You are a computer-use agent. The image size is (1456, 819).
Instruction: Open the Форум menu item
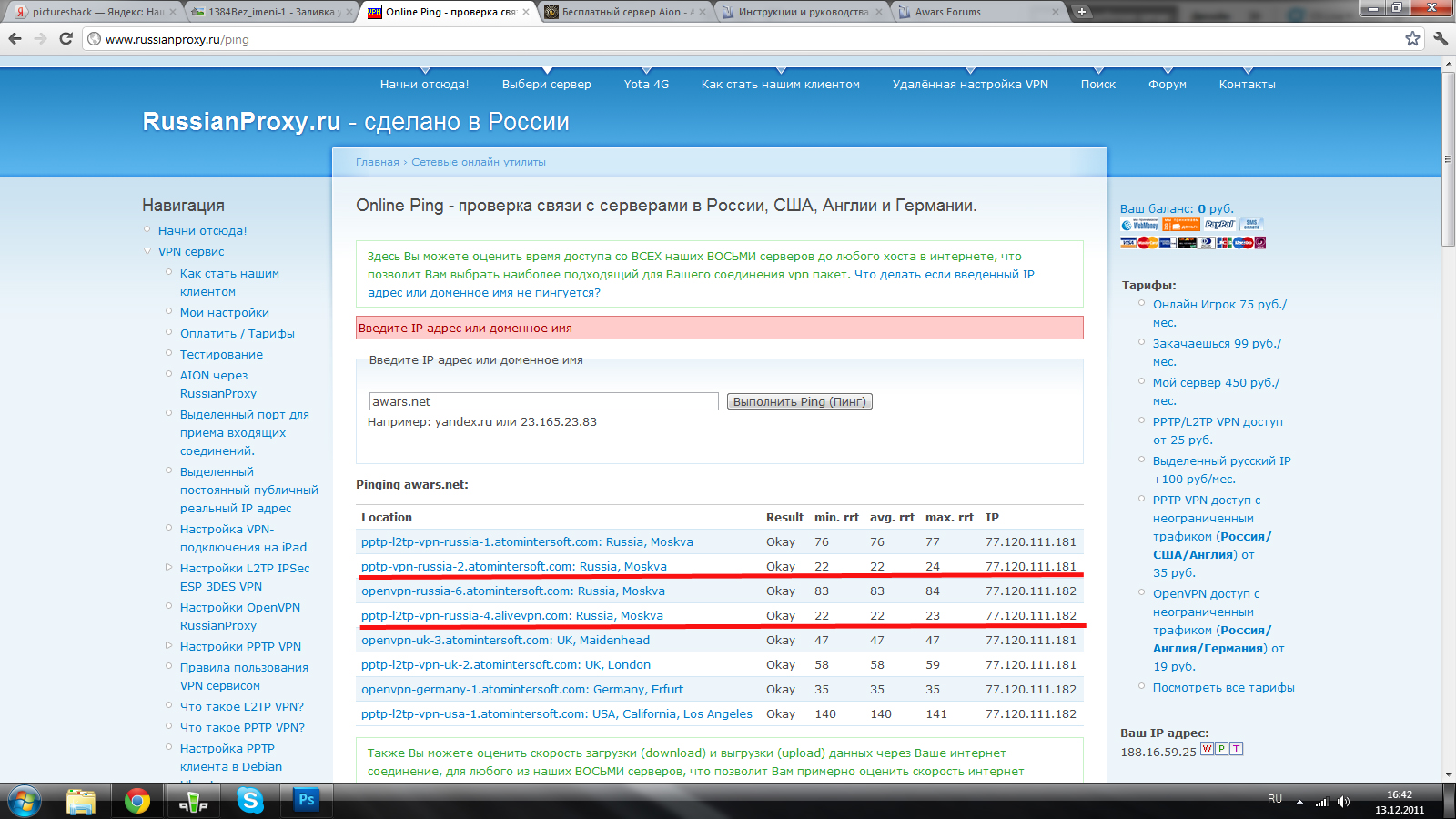1168,84
